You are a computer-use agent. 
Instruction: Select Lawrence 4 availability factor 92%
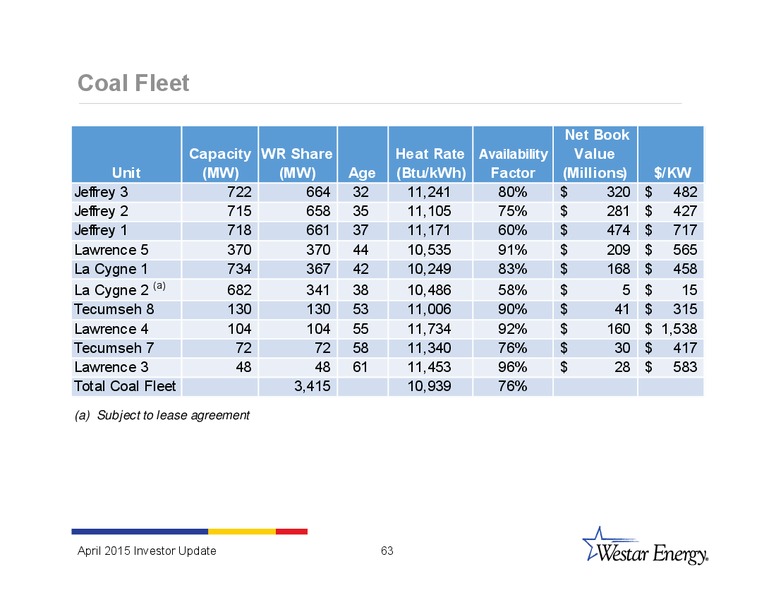pyautogui.click(x=513, y=329)
